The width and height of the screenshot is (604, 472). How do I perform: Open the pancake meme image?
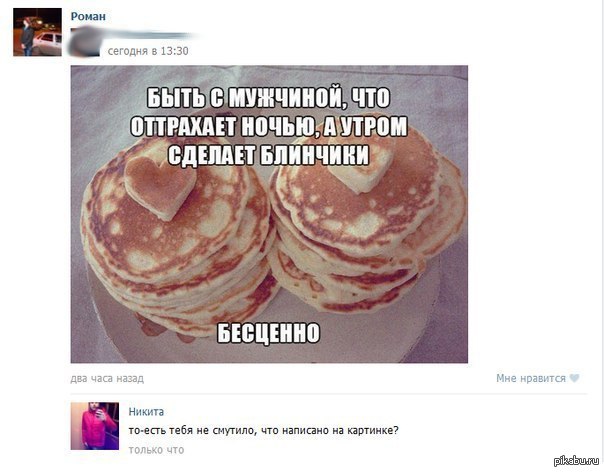point(269,214)
